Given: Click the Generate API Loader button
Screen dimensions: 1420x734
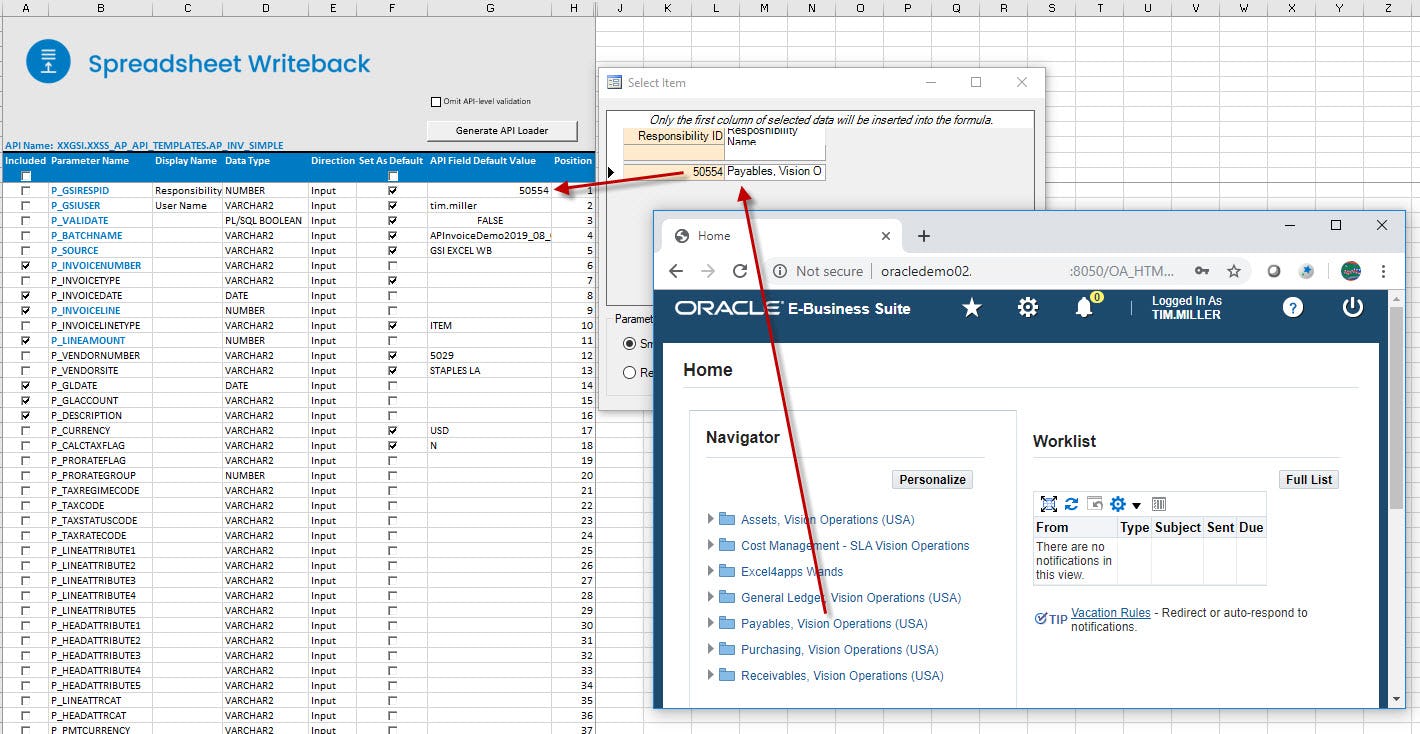Looking at the screenshot, I should [x=501, y=131].
